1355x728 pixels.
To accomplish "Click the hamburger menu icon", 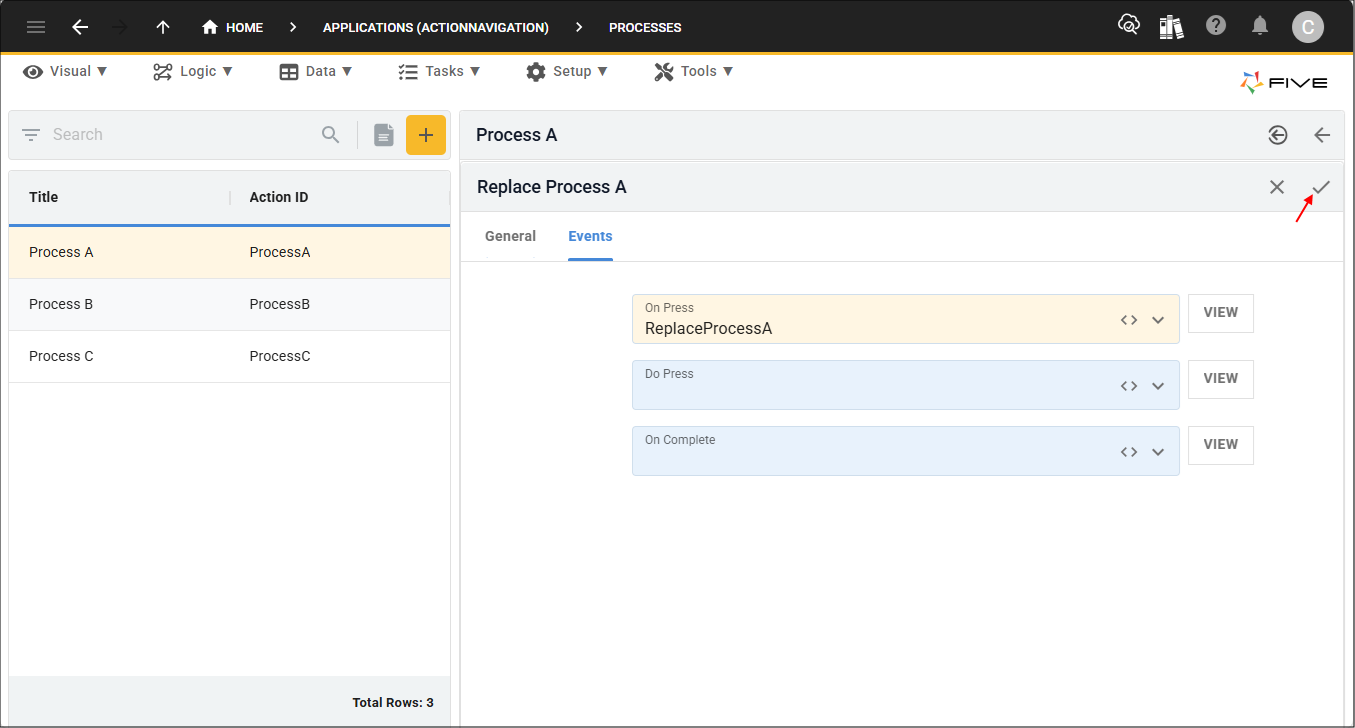I will 36,27.
